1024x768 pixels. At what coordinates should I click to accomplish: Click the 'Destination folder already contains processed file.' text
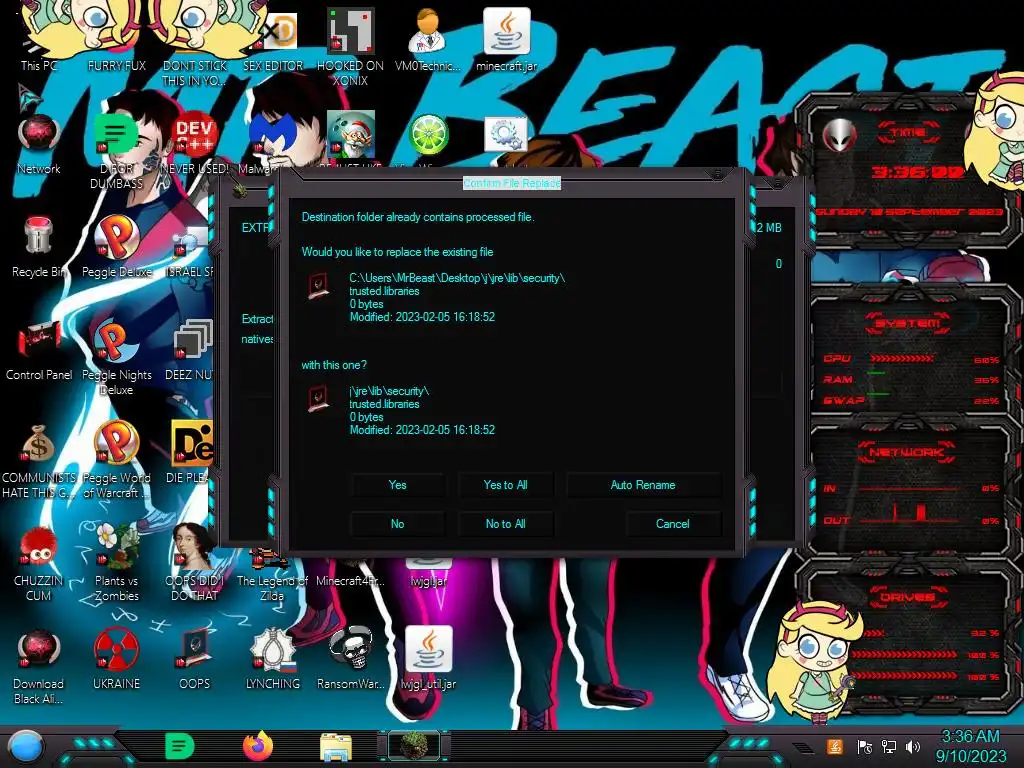(418, 217)
